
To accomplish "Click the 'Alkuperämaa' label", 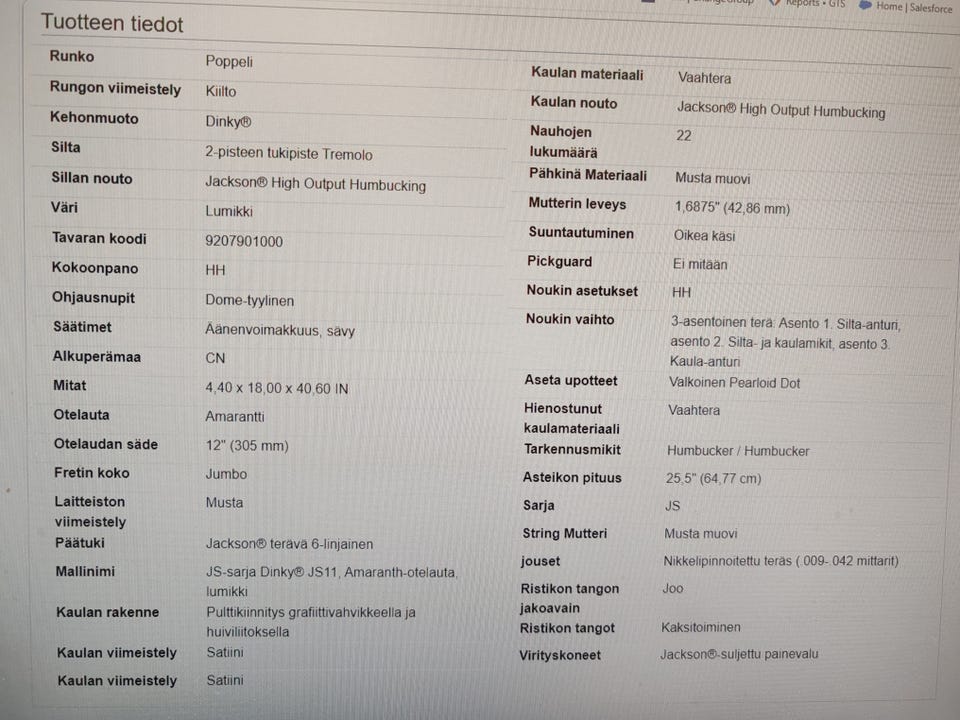I will pos(97,357).
